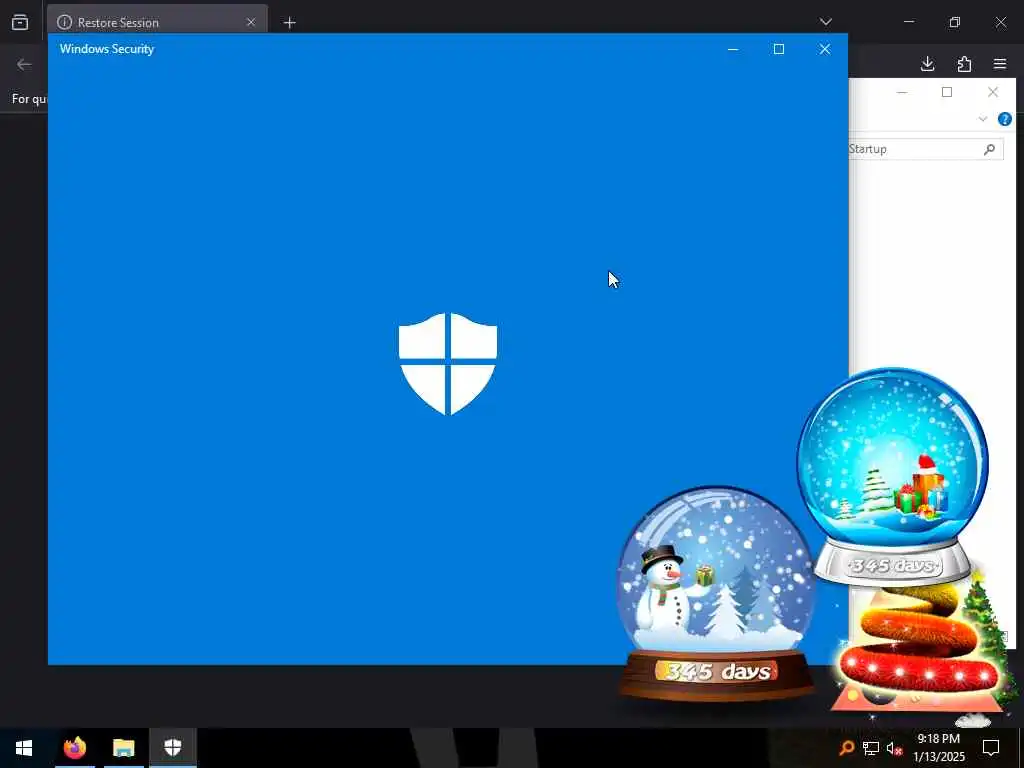Open the network tray icon
Image resolution: width=1024 pixels, height=768 pixels.
(871, 748)
